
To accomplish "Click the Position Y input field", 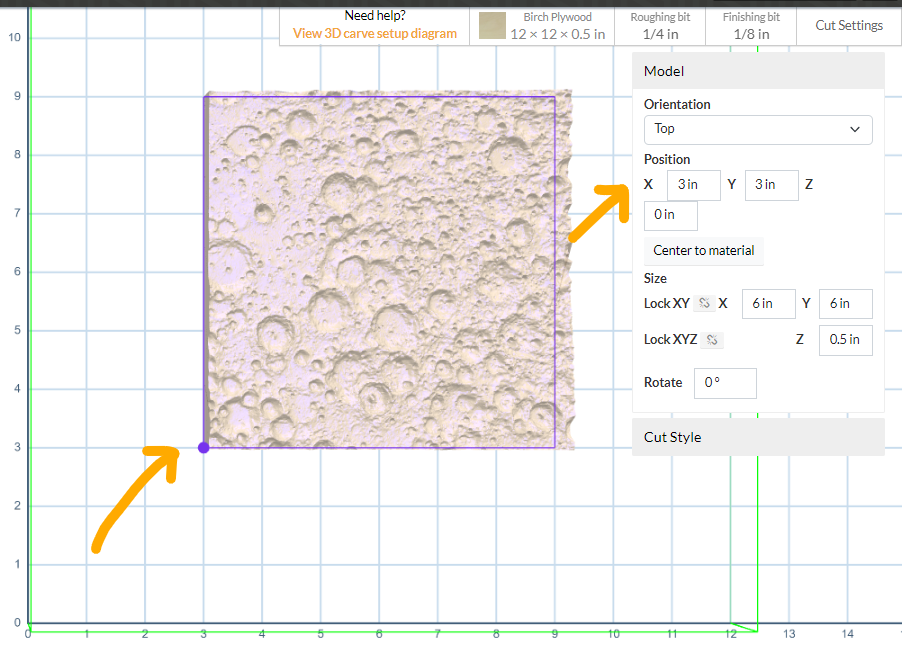I will (771, 185).
